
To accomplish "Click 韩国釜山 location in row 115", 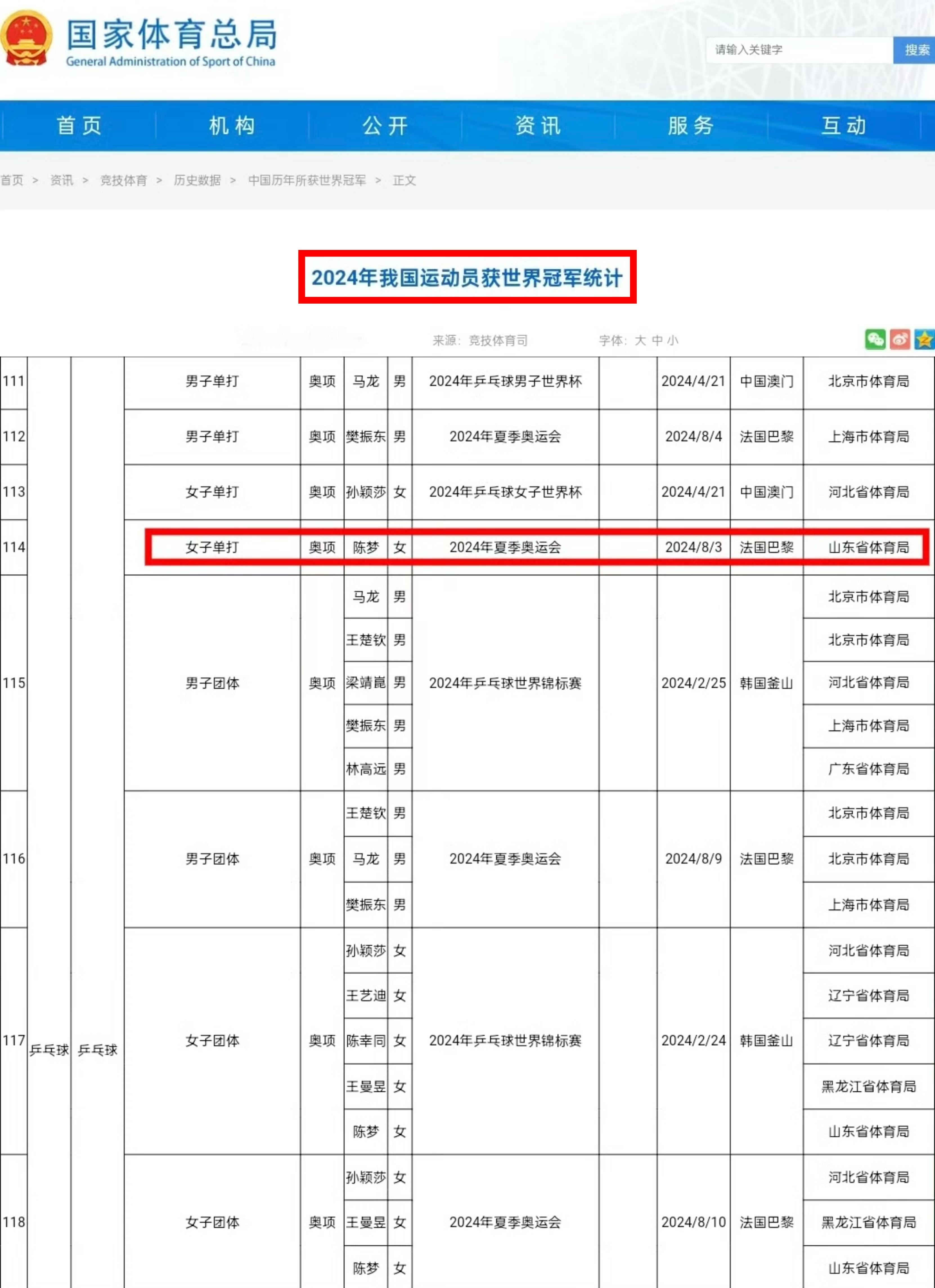I will click(x=766, y=683).
